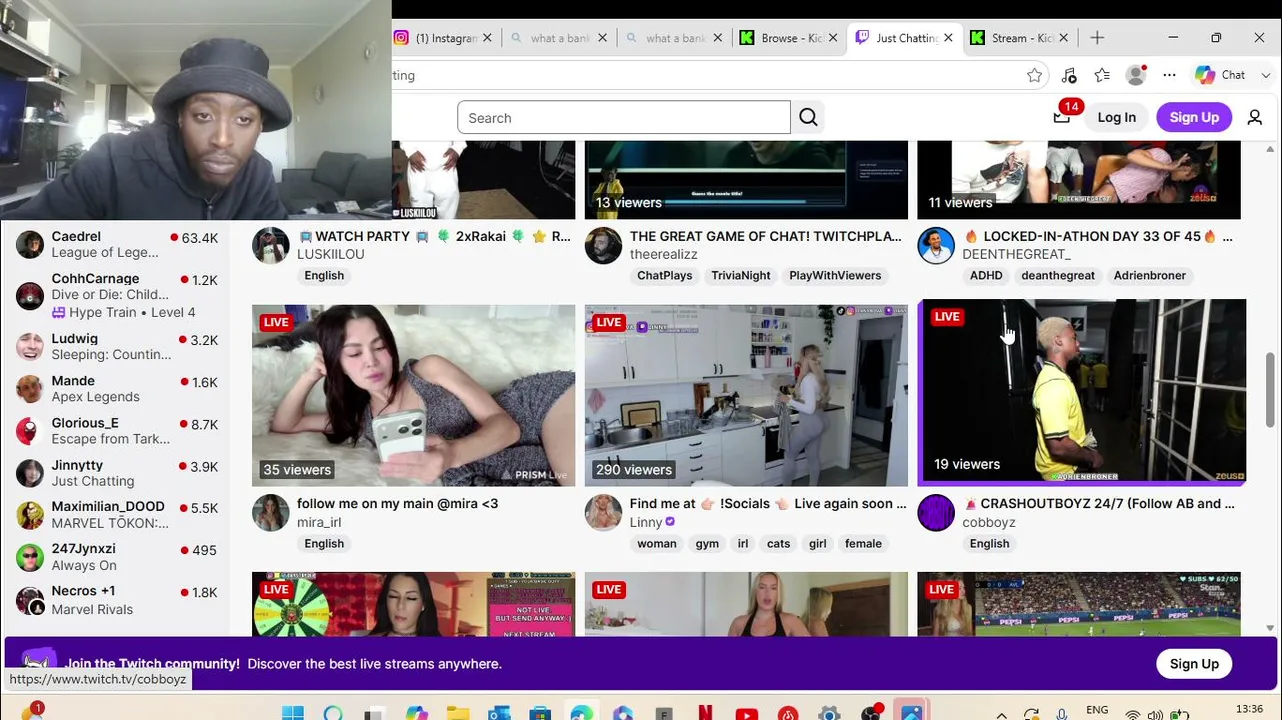Open Maximilian_DOOD channel in the sidebar
Image resolution: width=1282 pixels, height=720 pixels.
pos(117,515)
